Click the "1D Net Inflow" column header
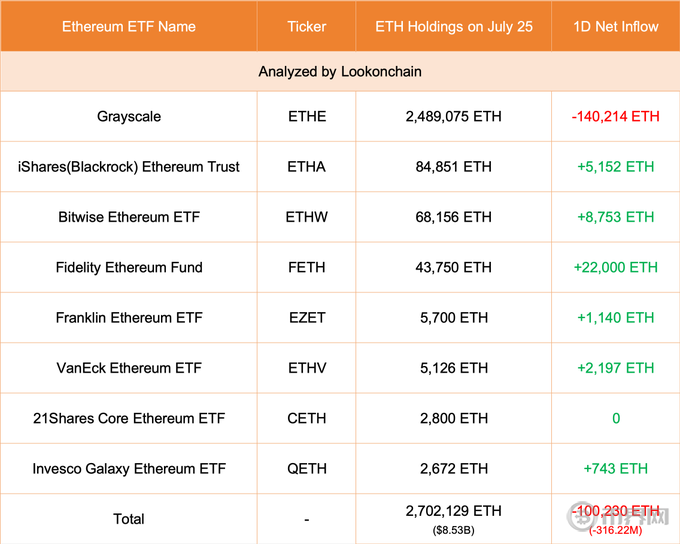680x544 pixels. point(615,26)
